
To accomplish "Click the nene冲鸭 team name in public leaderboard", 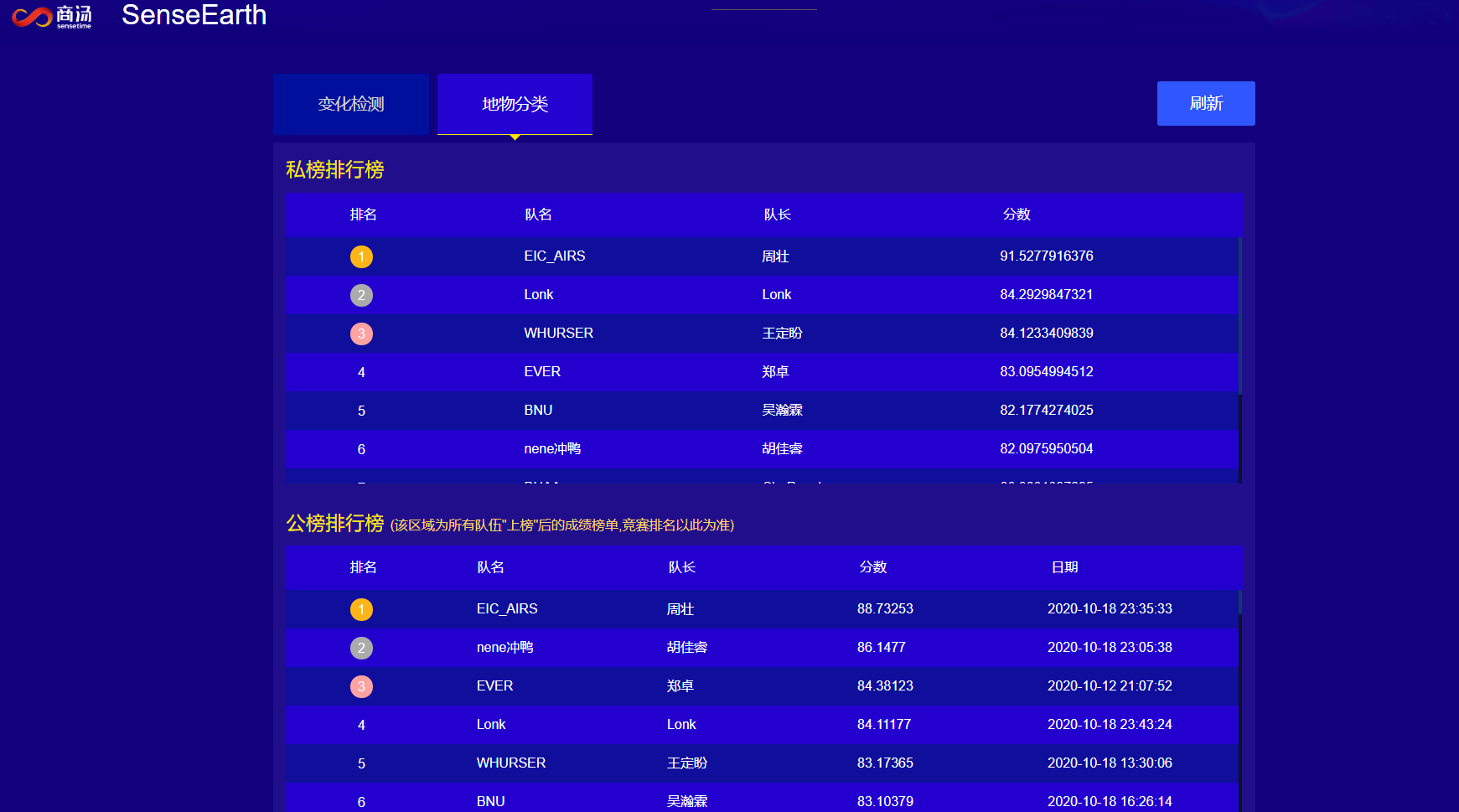I will tap(504, 648).
